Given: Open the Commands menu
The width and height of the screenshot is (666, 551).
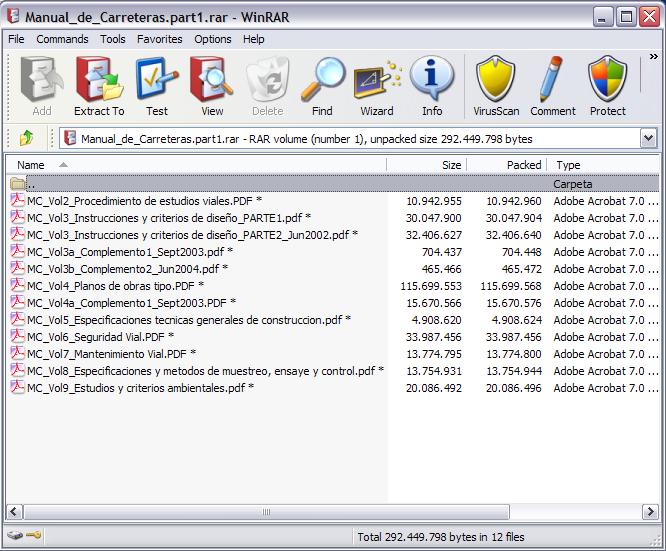Looking at the screenshot, I should (62, 39).
